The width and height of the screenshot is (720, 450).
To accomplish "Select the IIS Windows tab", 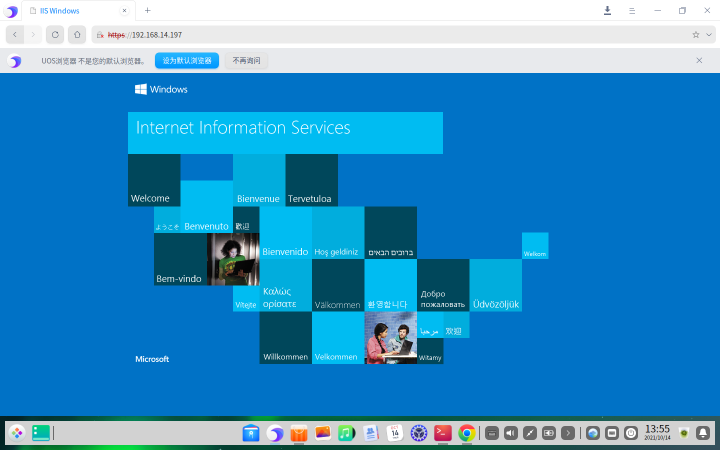I will click(x=75, y=10).
